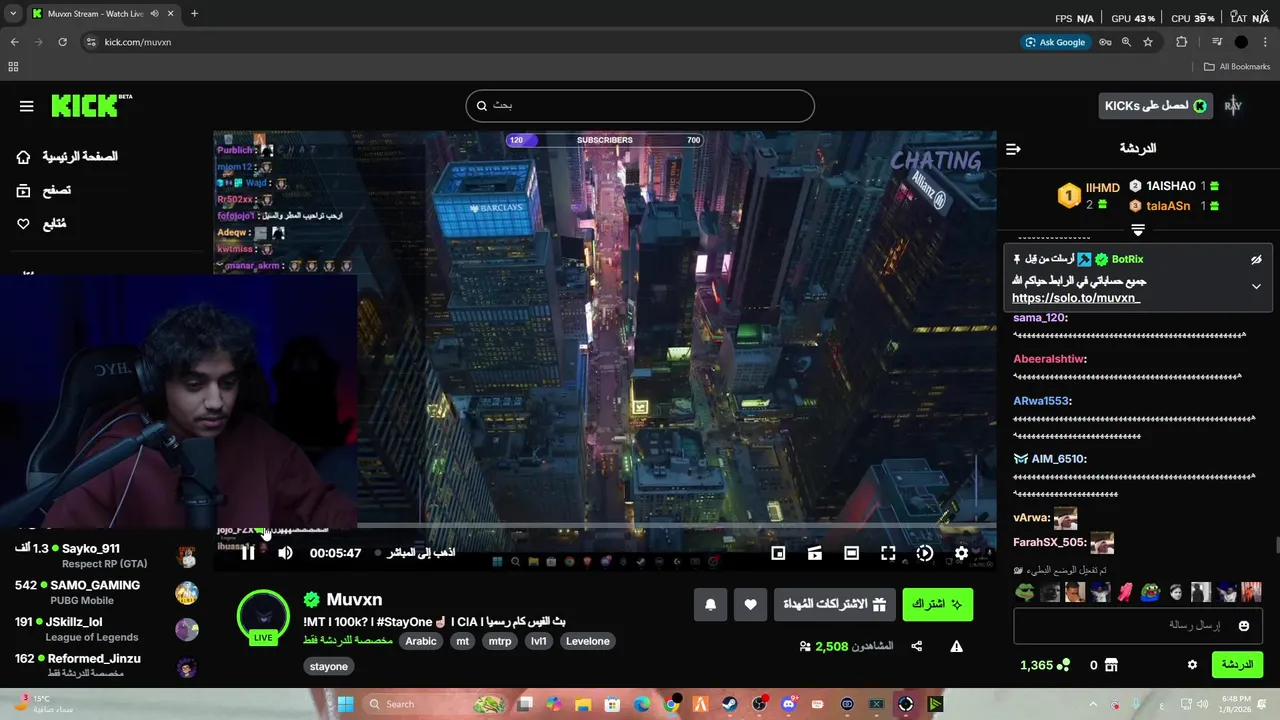Mute the stream volume speaker icon
This screenshot has width=1280, height=720.
(285, 553)
